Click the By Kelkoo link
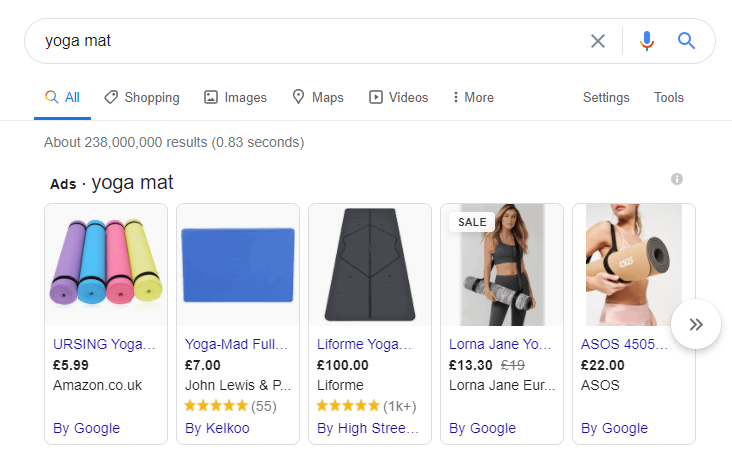This screenshot has width=732, height=457. point(217,428)
